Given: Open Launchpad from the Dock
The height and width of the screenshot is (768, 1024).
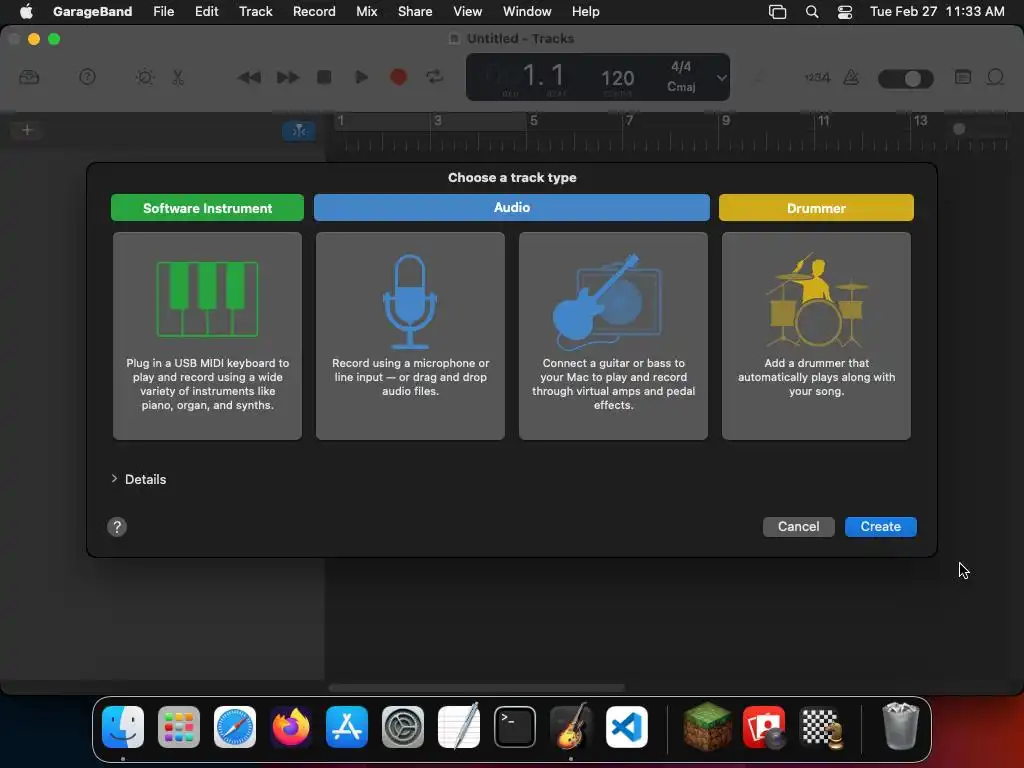Looking at the screenshot, I should pyautogui.click(x=179, y=727).
